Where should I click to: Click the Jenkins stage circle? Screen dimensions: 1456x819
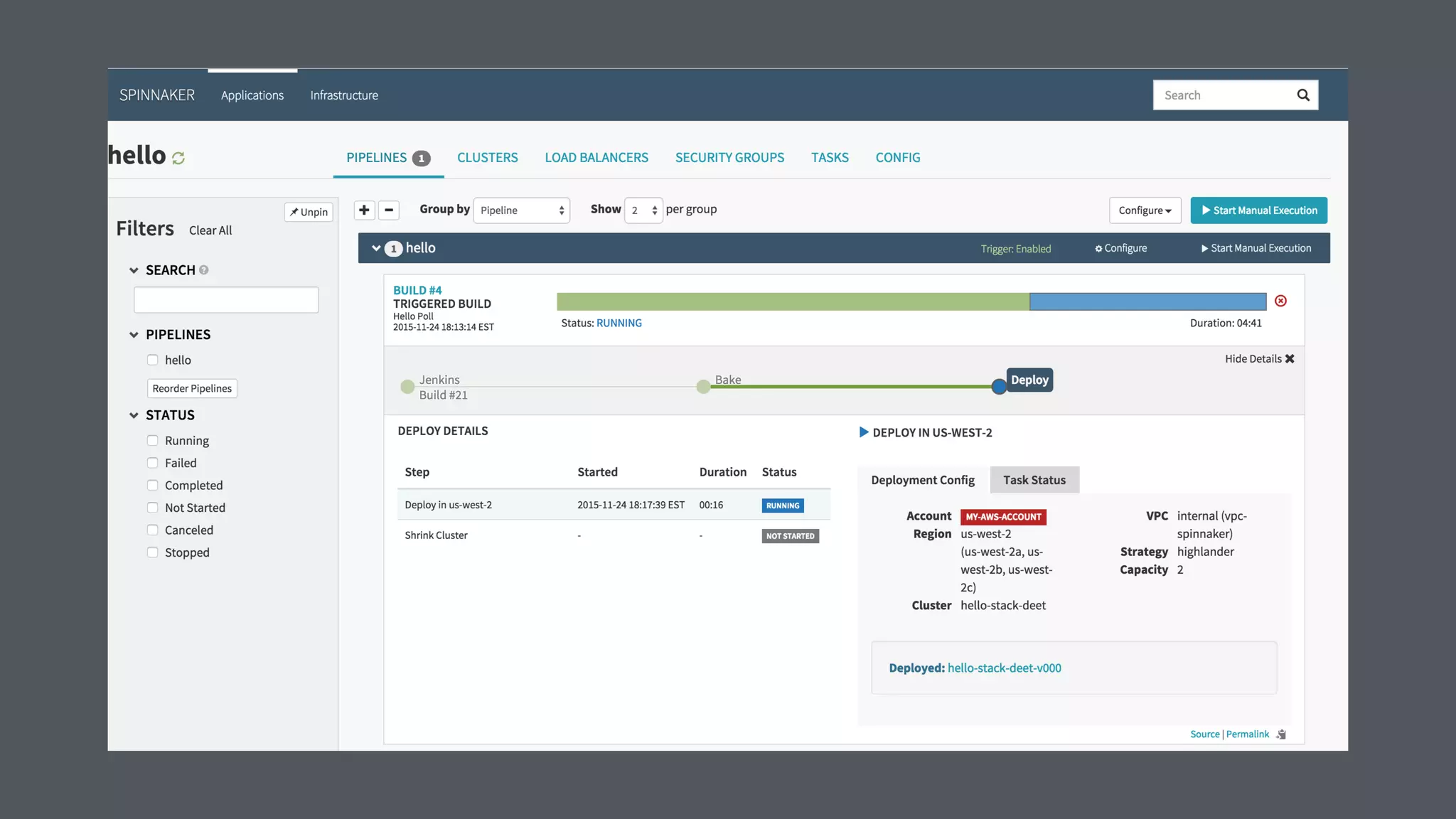coord(407,387)
